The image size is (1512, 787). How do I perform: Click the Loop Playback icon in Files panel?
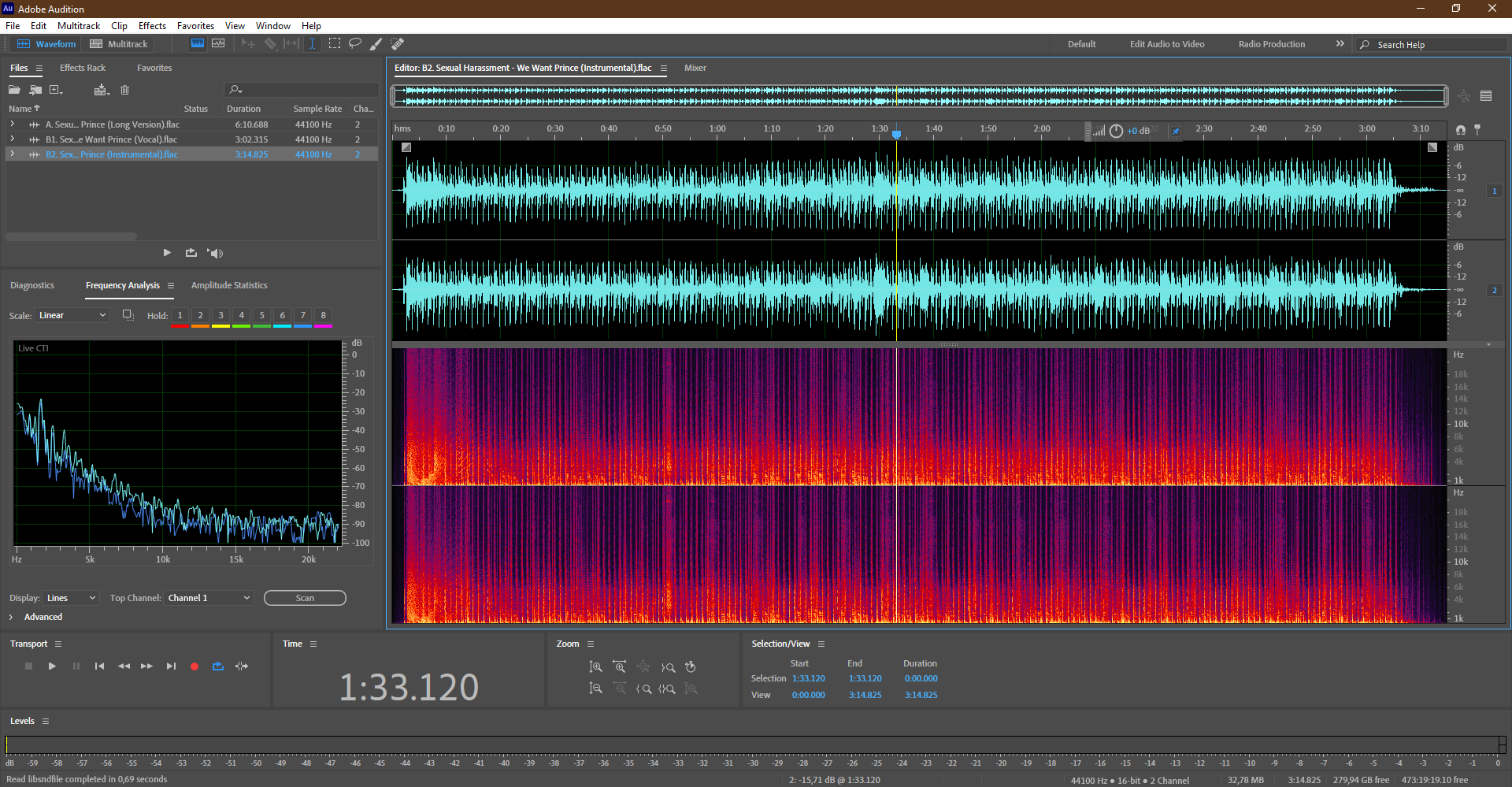coord(191,253)
